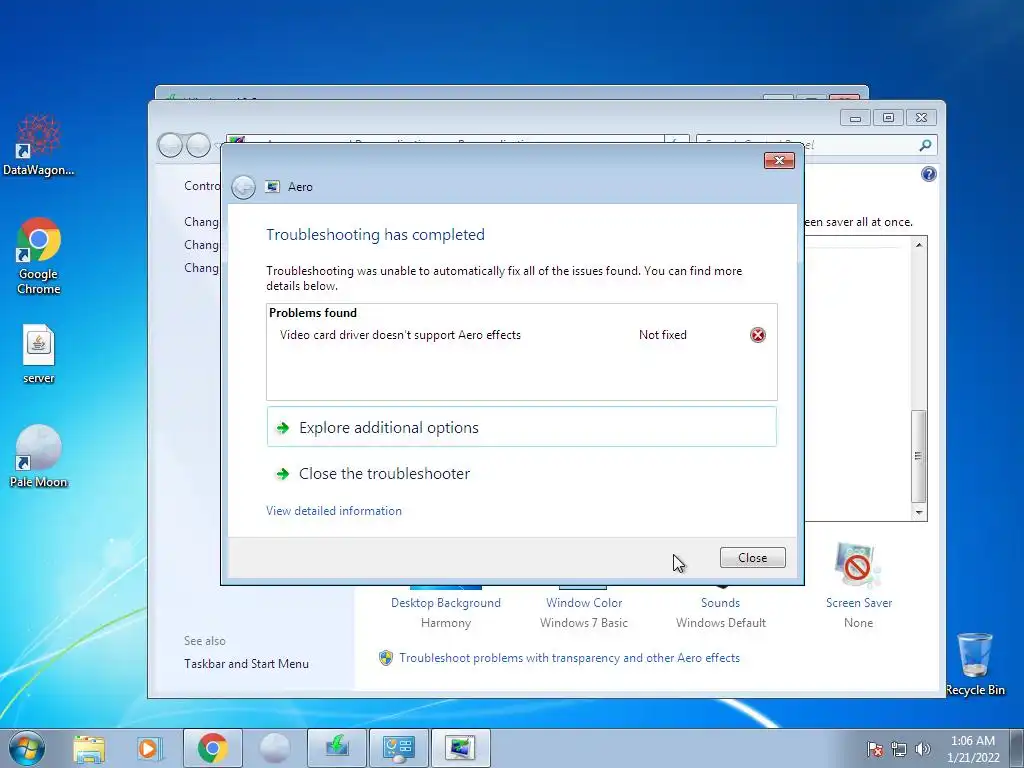This screenshot has height=768, width=1024.
Task: Switch to Google Chrome in taskbar
Action: pyautogui.click(x=212, y=748)
